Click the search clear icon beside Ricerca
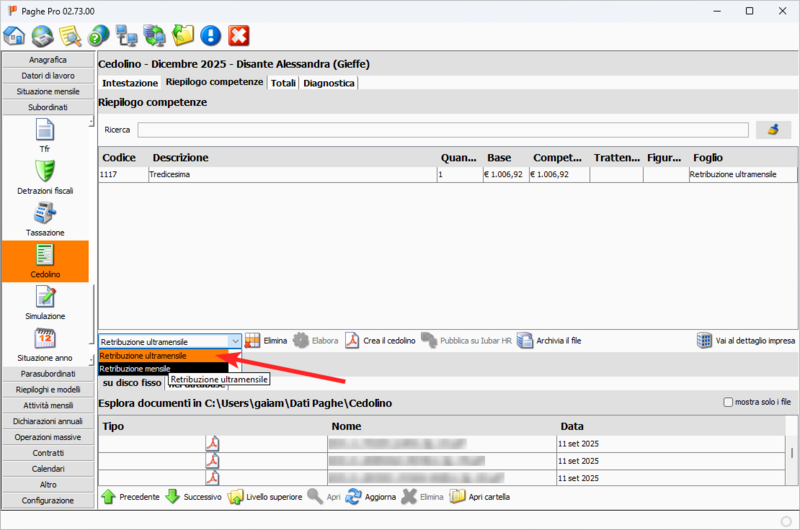The image size is (800, 530). (771, 130)
